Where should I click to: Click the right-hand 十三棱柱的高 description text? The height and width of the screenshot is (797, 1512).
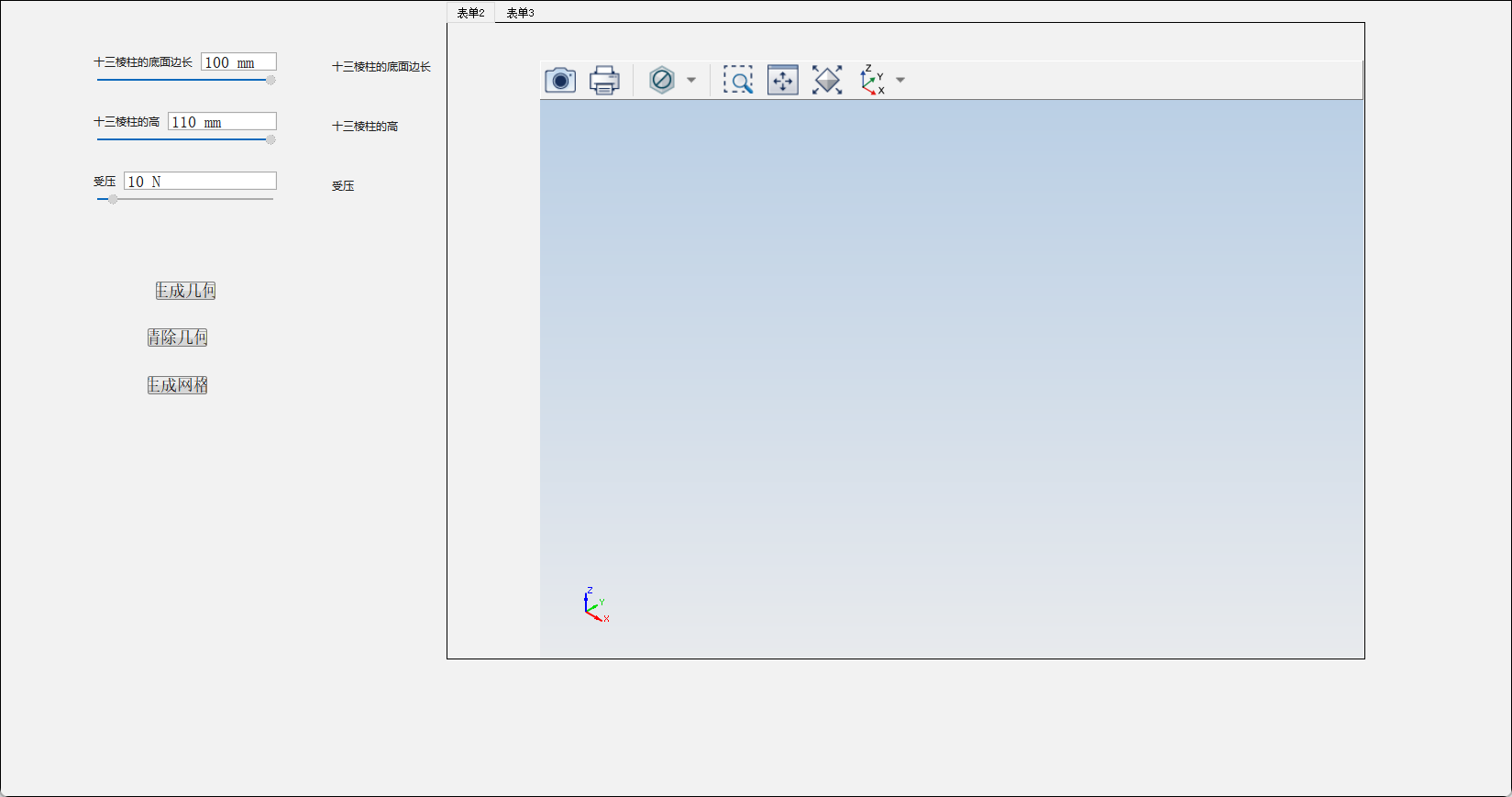pyautogui.click(x=365, y=127)
